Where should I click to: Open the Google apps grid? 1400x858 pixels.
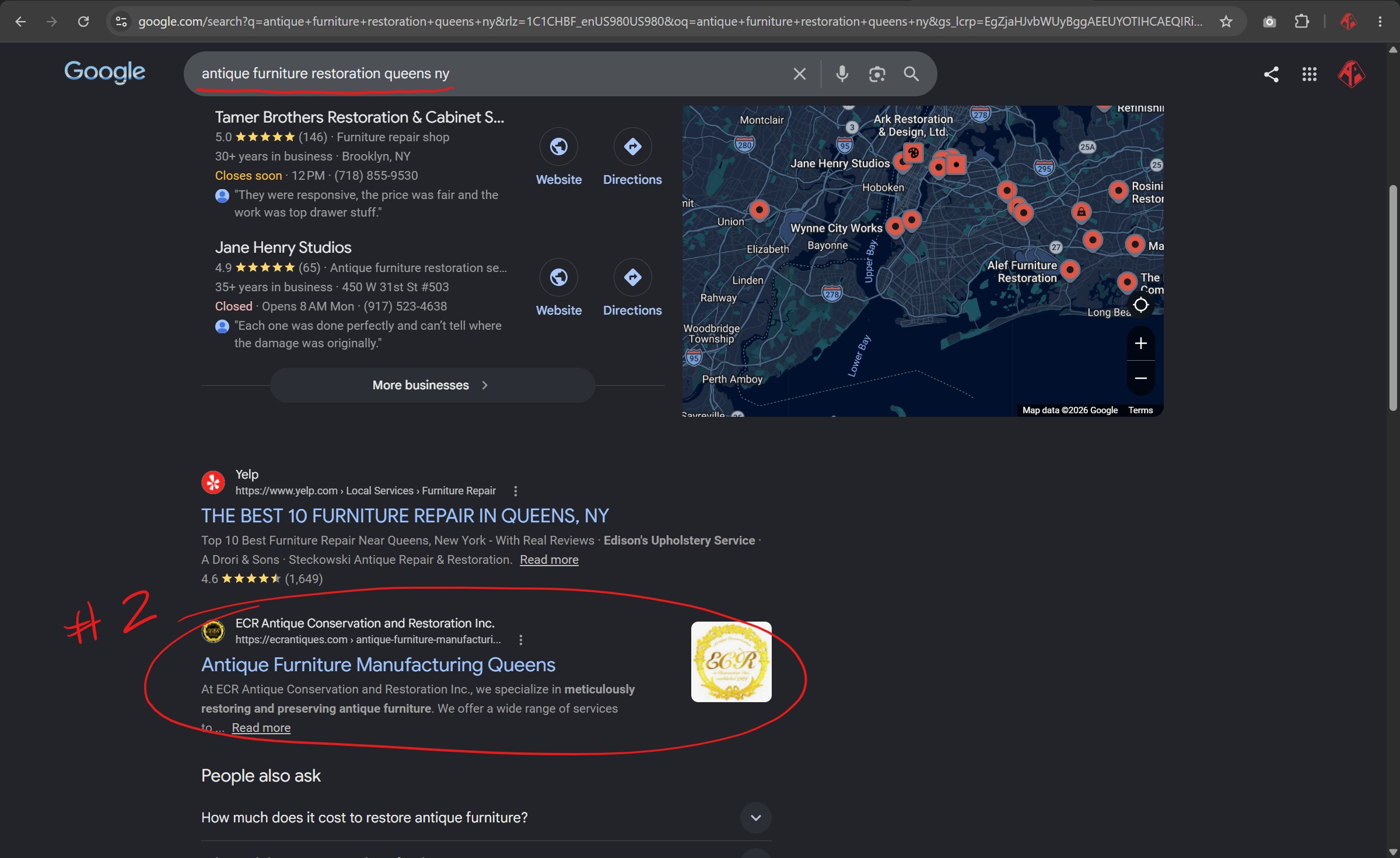(x=1310, y=74)
